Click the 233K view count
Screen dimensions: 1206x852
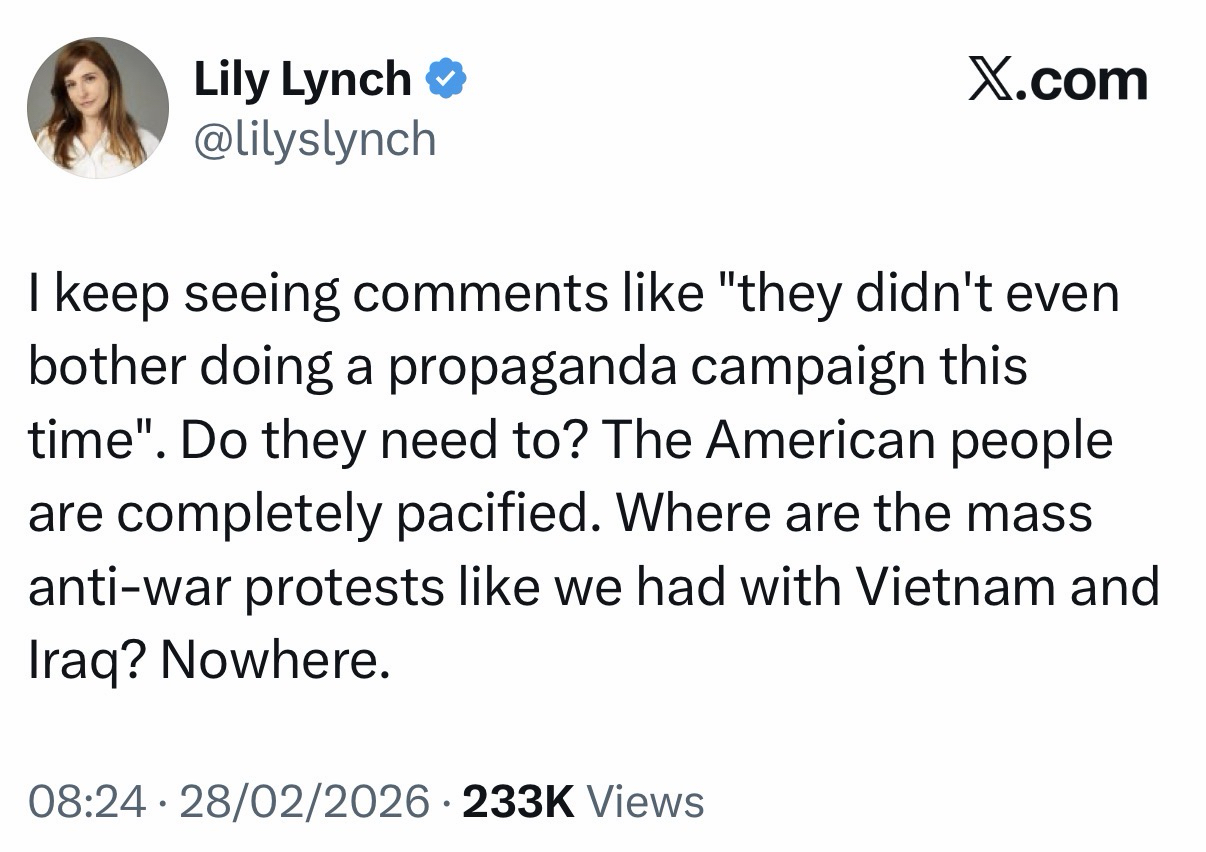(x=519, y=801)
